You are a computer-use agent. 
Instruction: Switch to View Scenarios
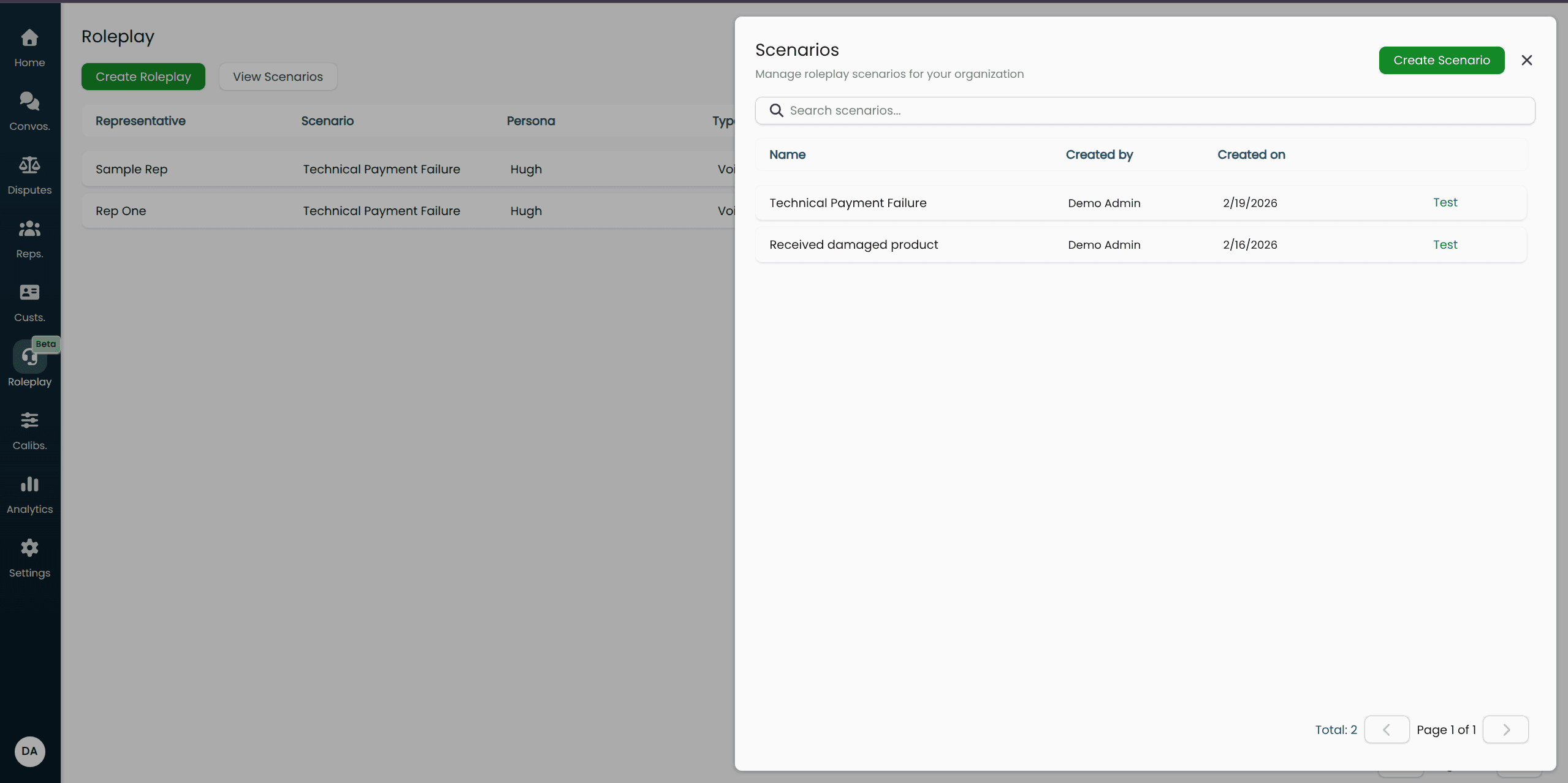coord(277,76)
